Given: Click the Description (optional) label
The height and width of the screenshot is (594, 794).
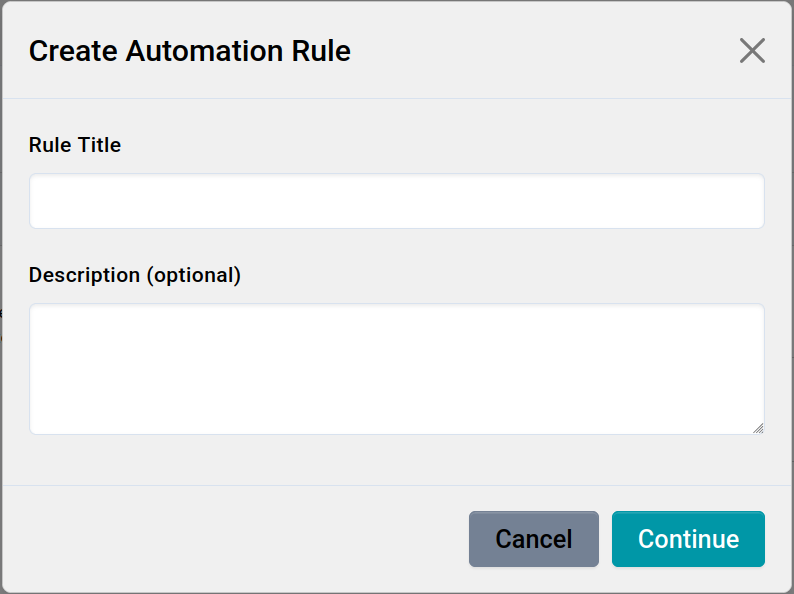Looking at the screenshot, I should point(135,275).
